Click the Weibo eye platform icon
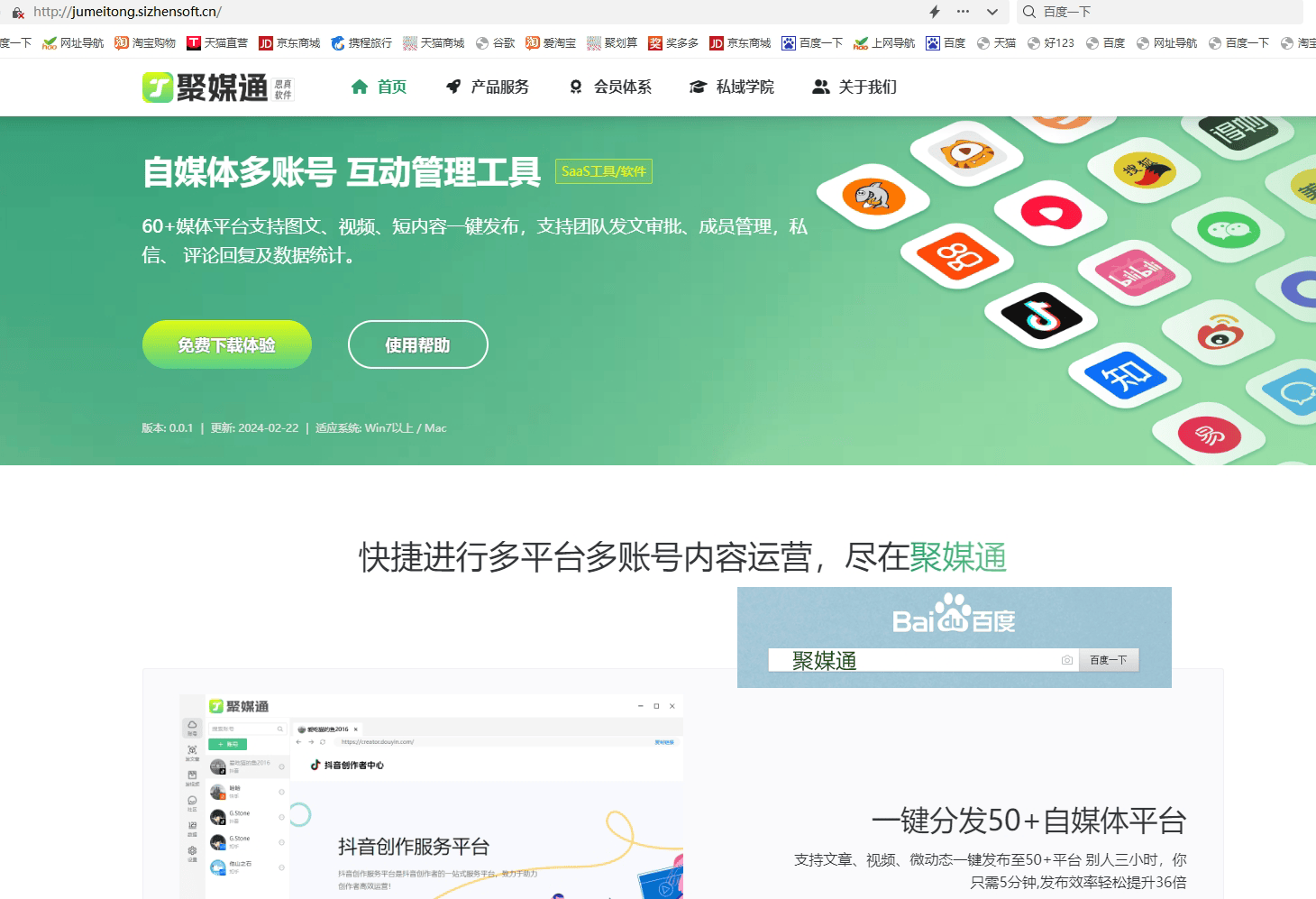Screen dimensions: 1316x899 1220,334
